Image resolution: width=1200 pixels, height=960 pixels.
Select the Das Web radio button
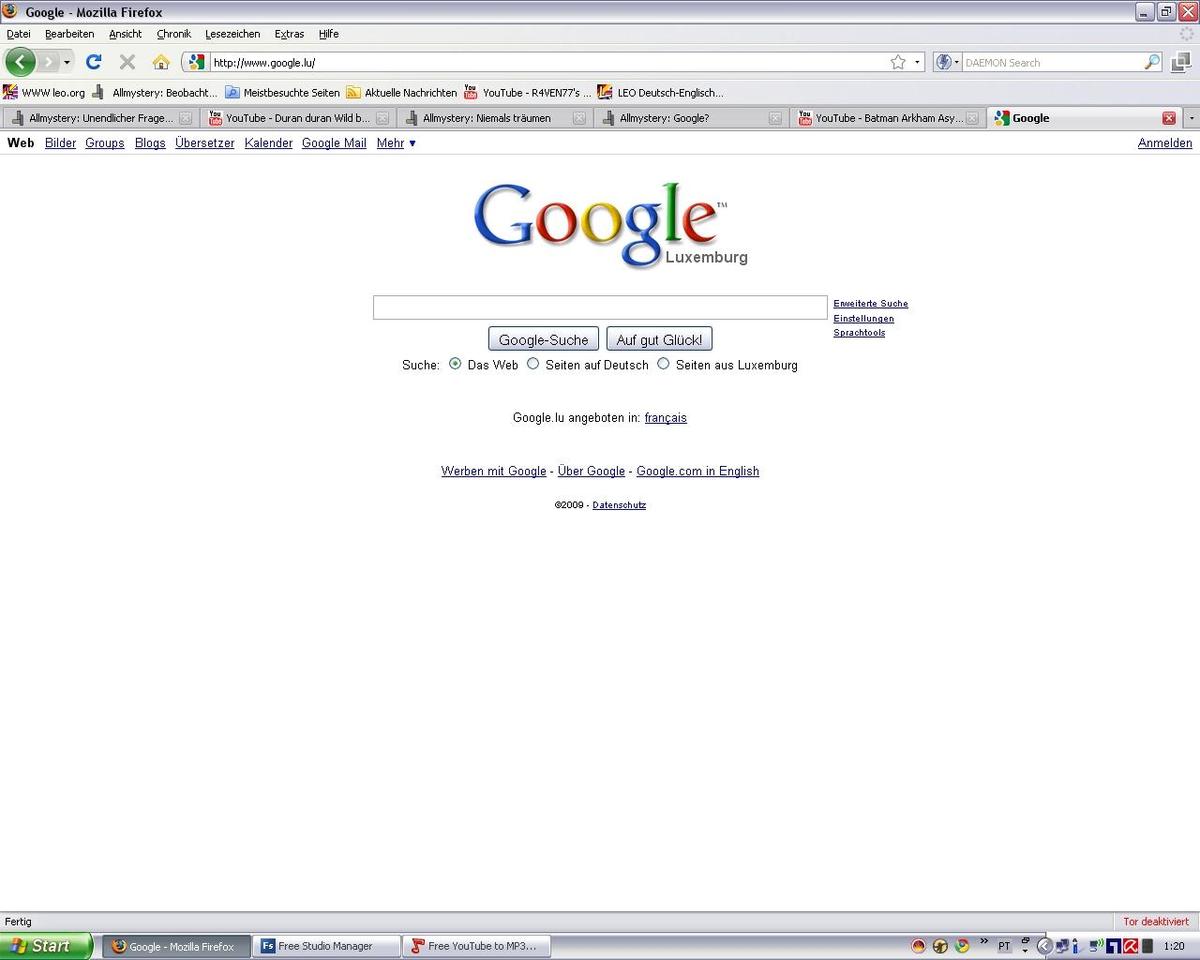(x=455, y=364)
